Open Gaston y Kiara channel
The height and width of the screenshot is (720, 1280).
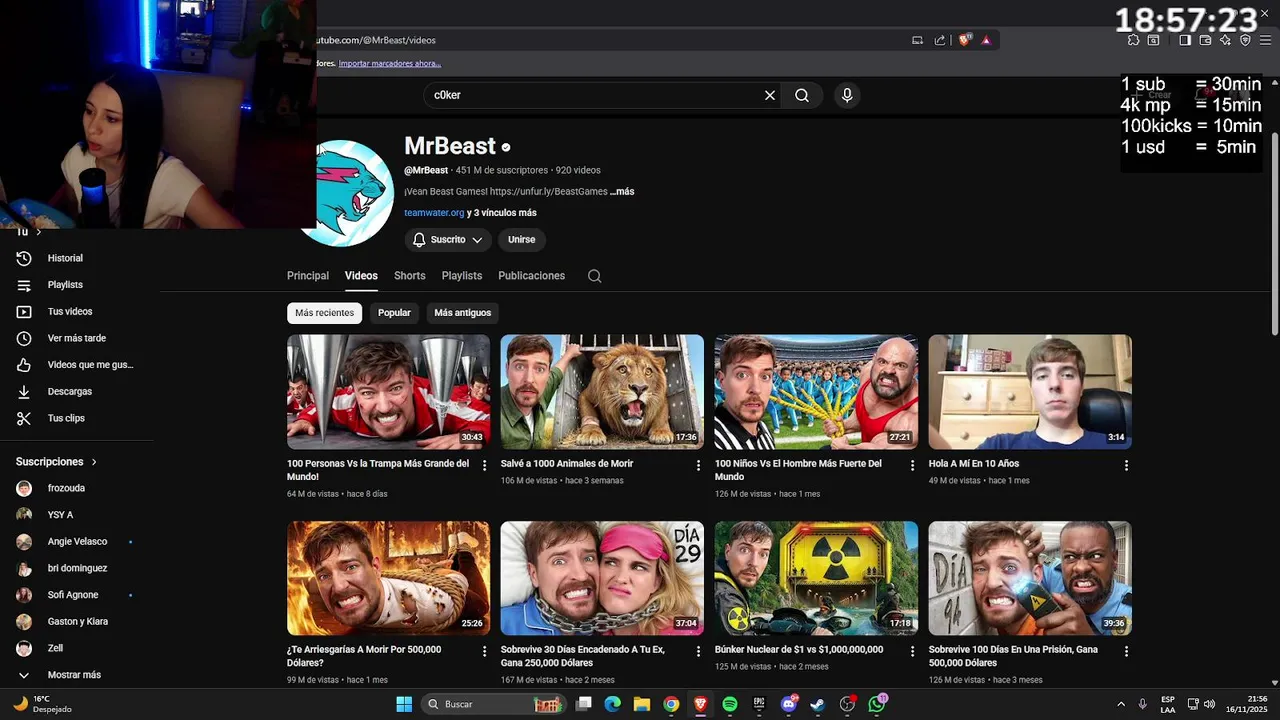pyautogui.click(x=80, y=621)
